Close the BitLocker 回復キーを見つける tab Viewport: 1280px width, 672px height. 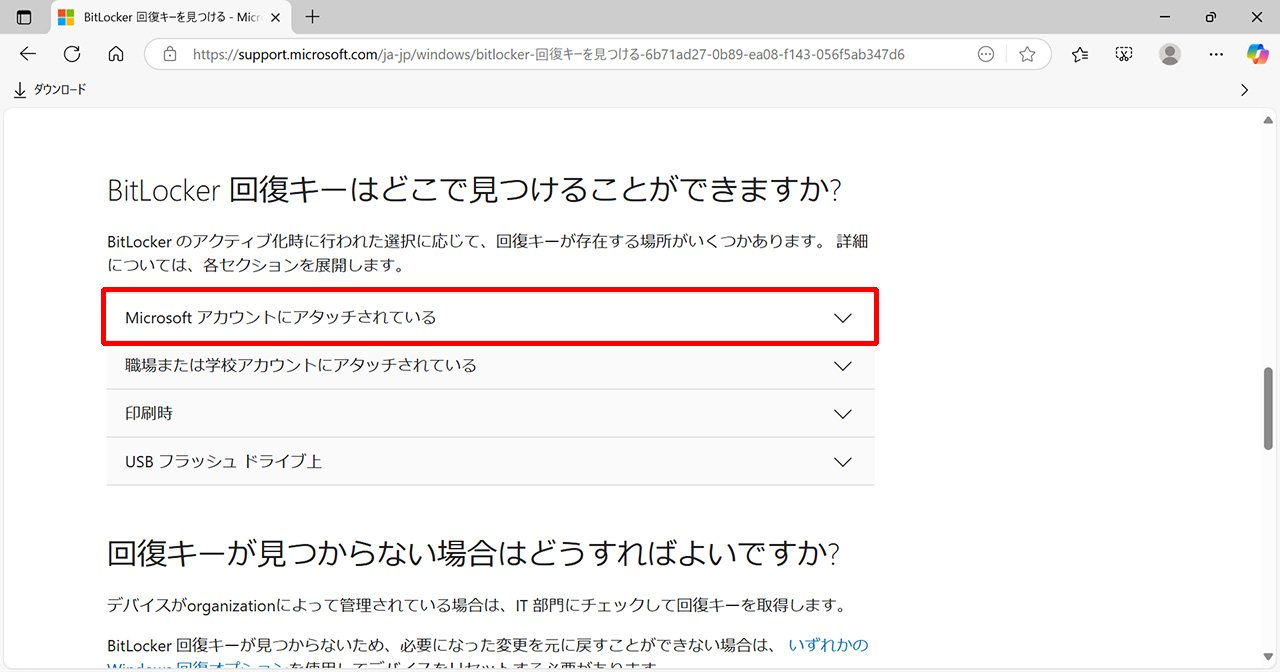275,17
